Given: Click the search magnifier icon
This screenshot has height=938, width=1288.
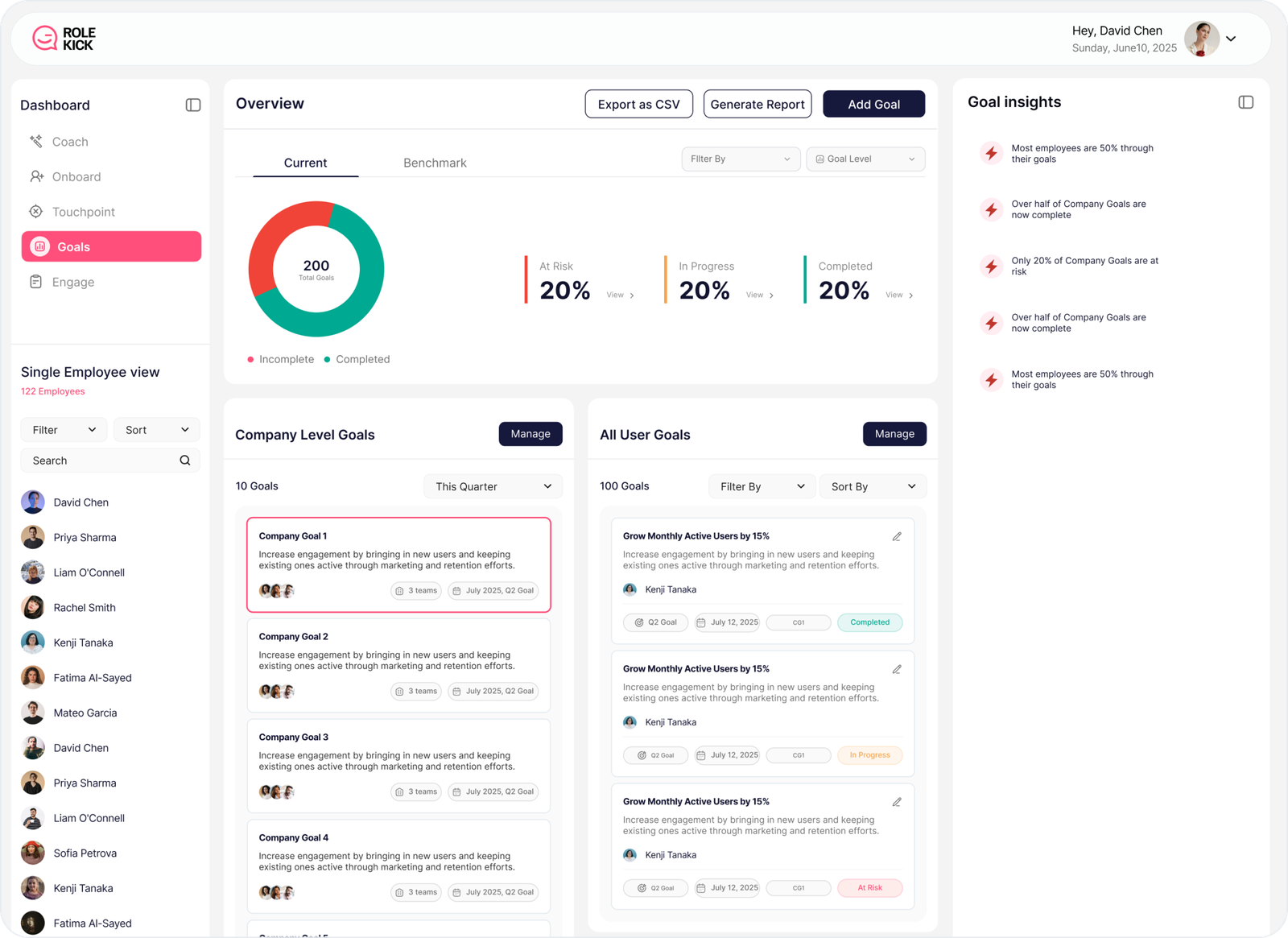Looking at the screenshot, I should [x=185, y=461].
